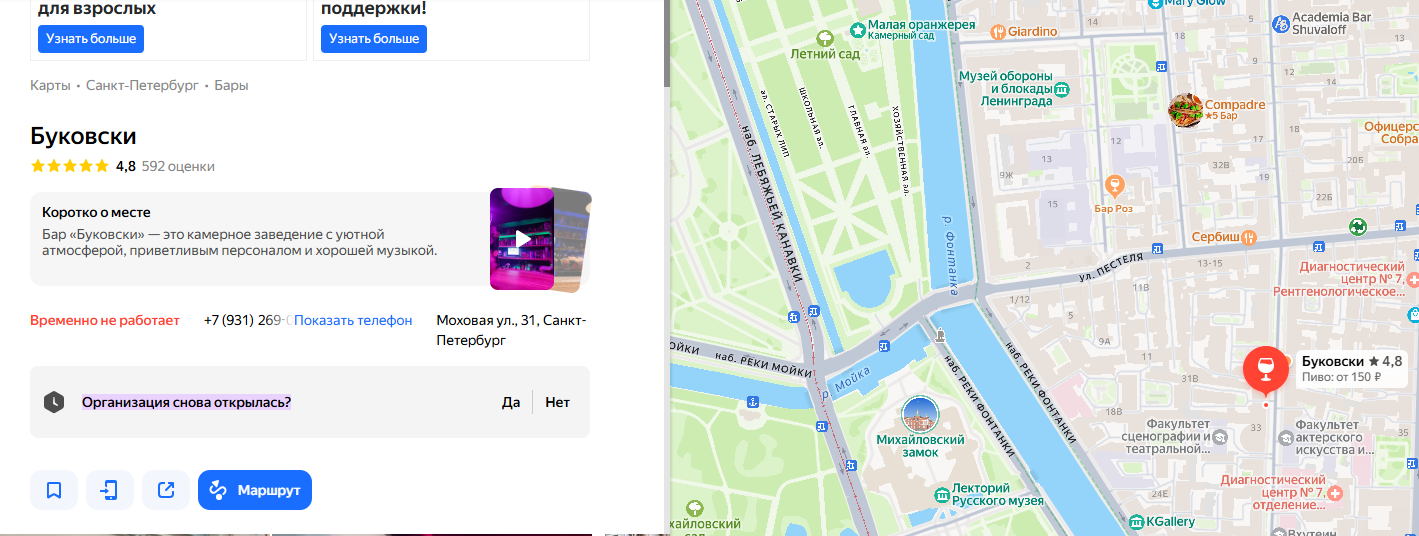Click the Буковски title heading
Image resolution: width=1419 pixels, height=536 pixels.
pos(83,136)
